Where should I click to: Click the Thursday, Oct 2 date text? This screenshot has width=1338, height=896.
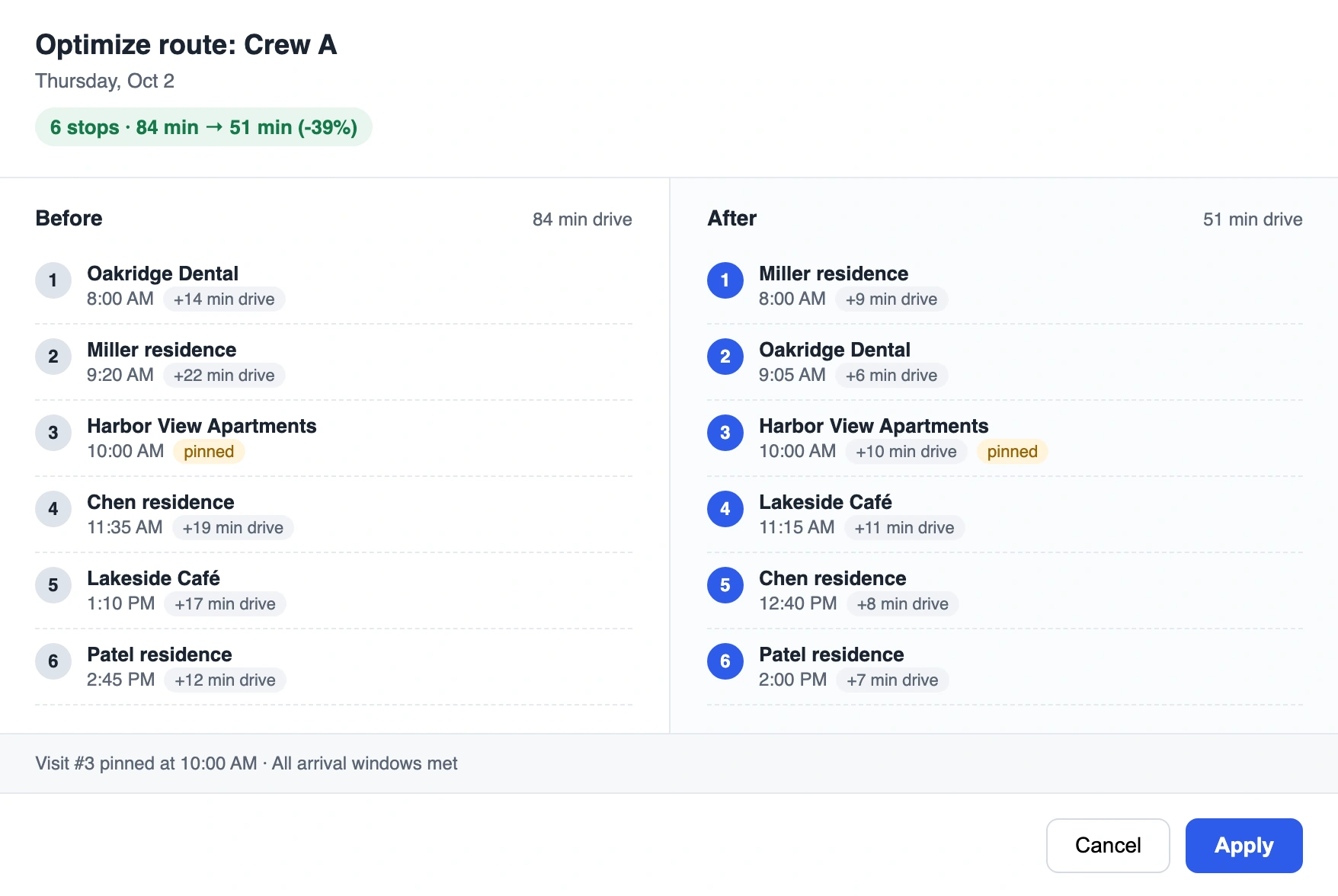click(104, 81)
